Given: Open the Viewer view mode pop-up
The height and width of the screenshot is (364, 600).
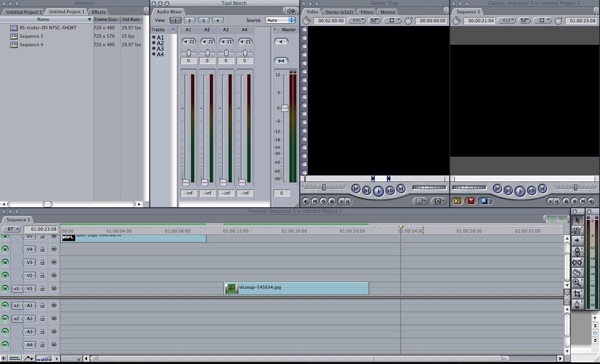Looking at the screenshot, I should coord(392,20).
